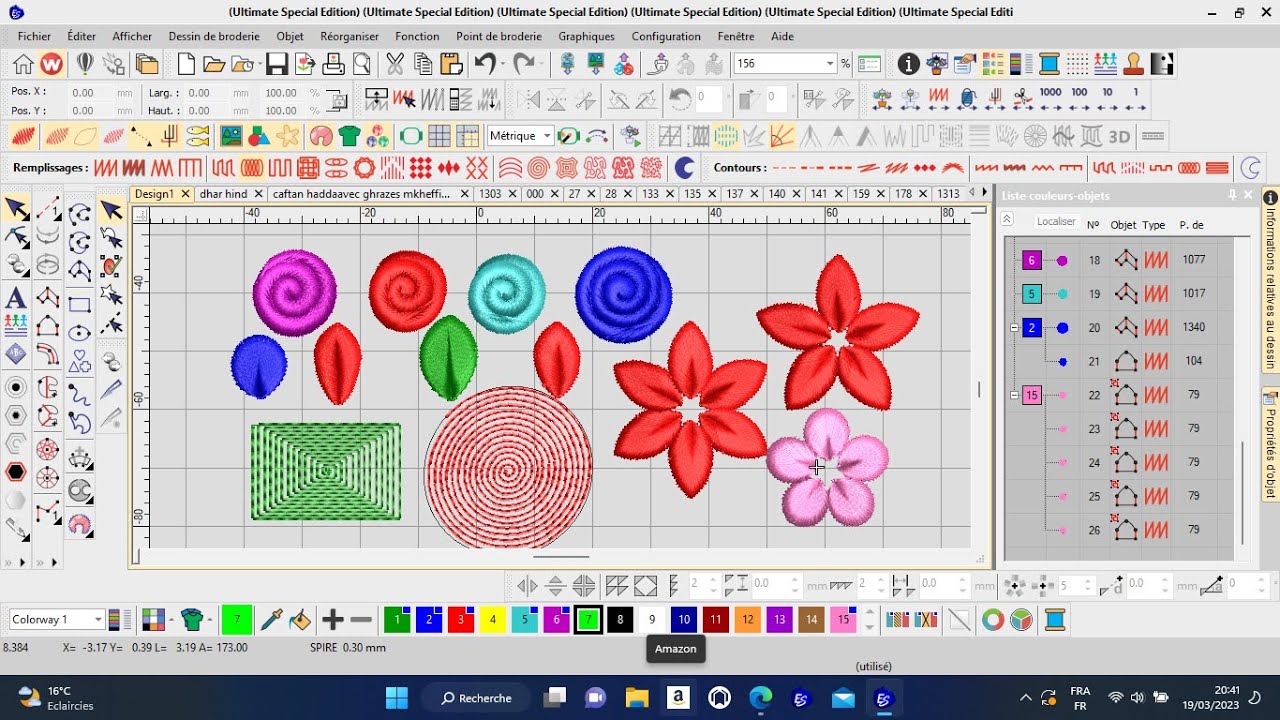Open a design with the folder icon
1280x720 pixels.
[214, 64]
